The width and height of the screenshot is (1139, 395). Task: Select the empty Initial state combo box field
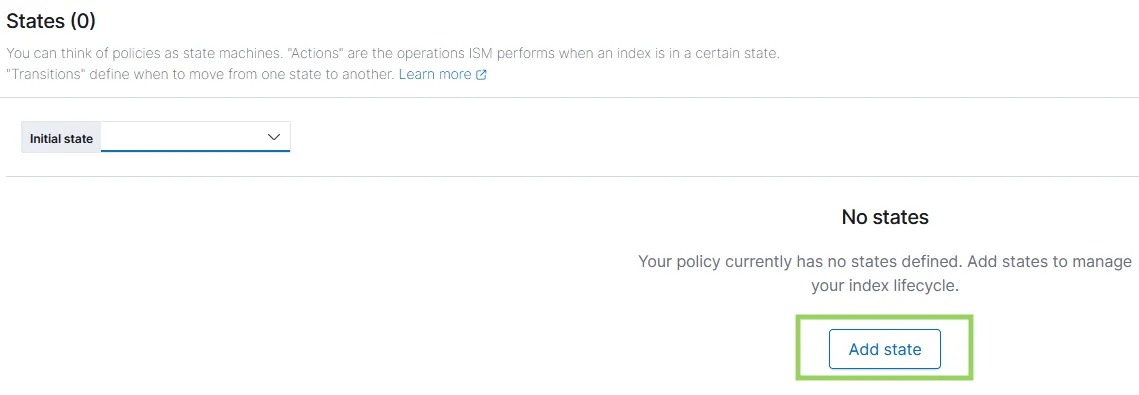coord(195,137)
